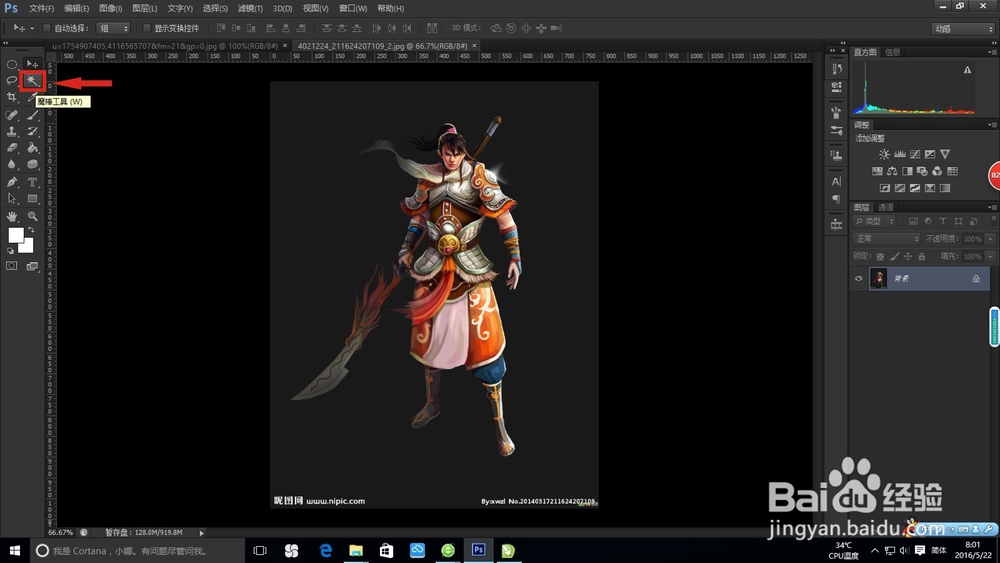
Task: Open Photoshop from Windows taskbar
Action: tap(478, 550)
